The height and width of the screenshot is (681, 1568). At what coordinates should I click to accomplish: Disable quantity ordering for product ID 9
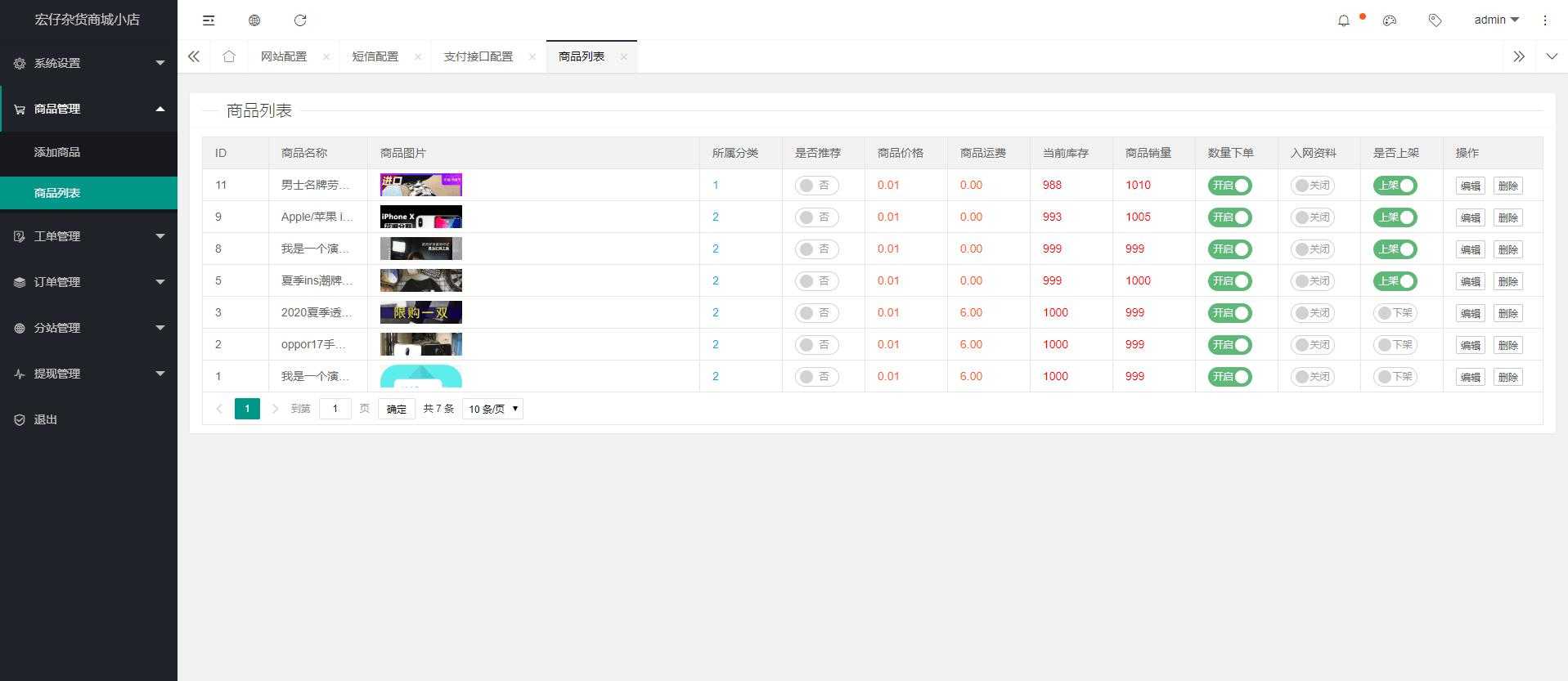pyautogui.click(x=1229, y=217)
